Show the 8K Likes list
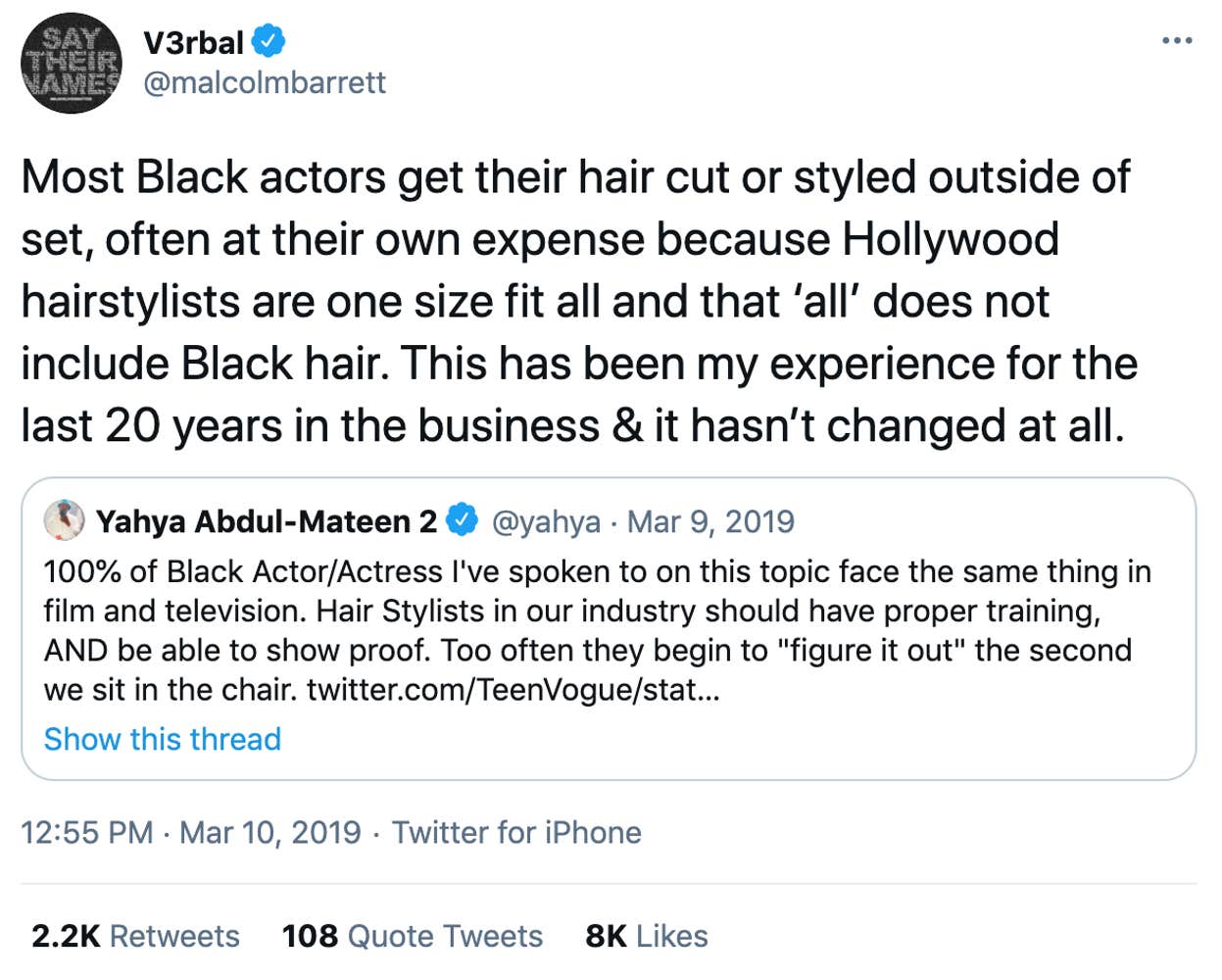The width and height of the screenshot is (1222, 980). coord(646,936)
